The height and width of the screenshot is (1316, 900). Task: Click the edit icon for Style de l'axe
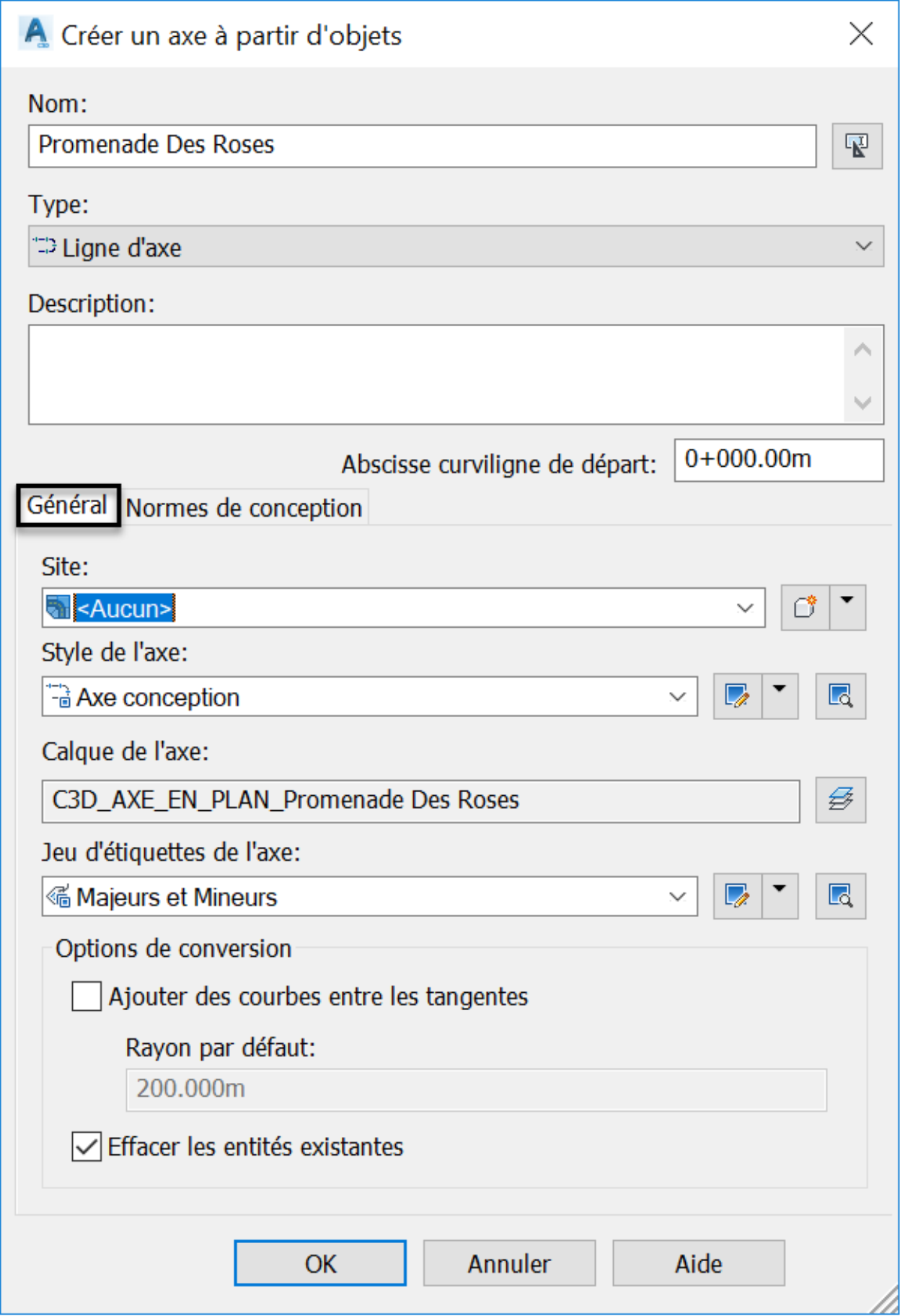click(737, 696)
